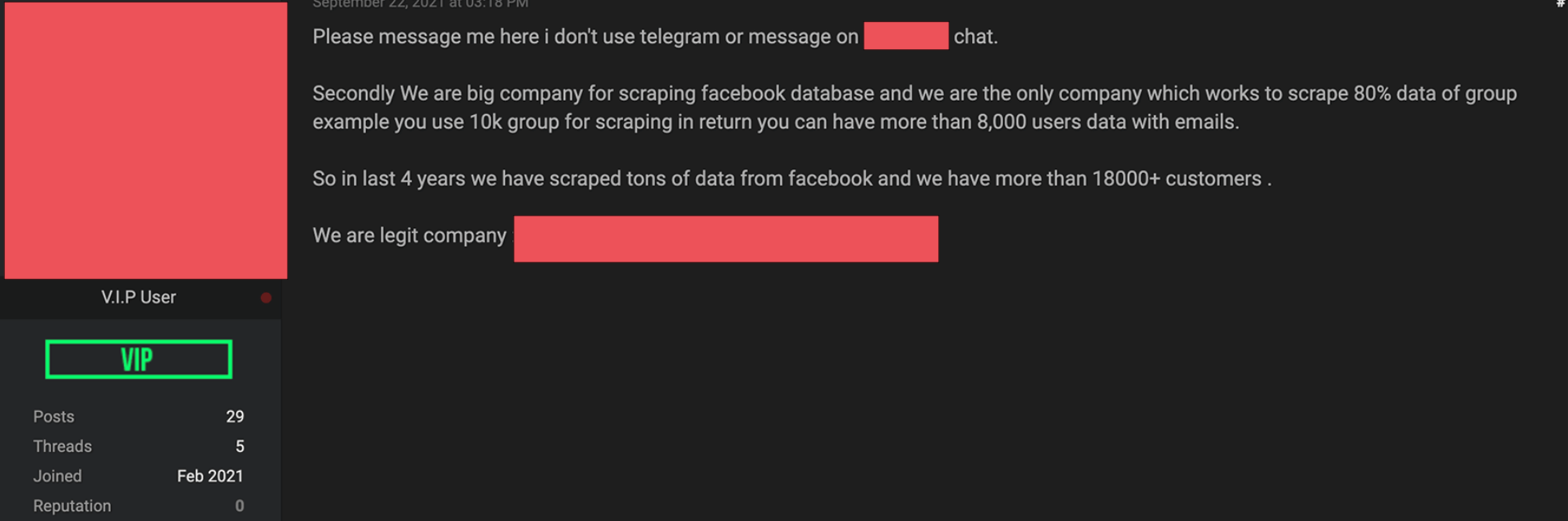This screenshot has height=521, width=1568.
Task: Click the "Please message me here" sentence
Action: click(x=655, y=37)
